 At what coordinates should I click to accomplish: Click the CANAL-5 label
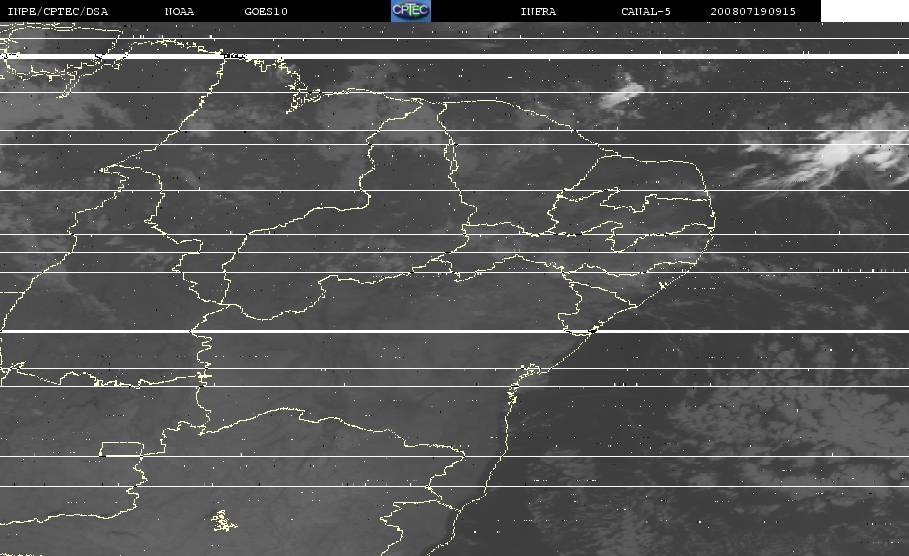click(x=646, y=12)
